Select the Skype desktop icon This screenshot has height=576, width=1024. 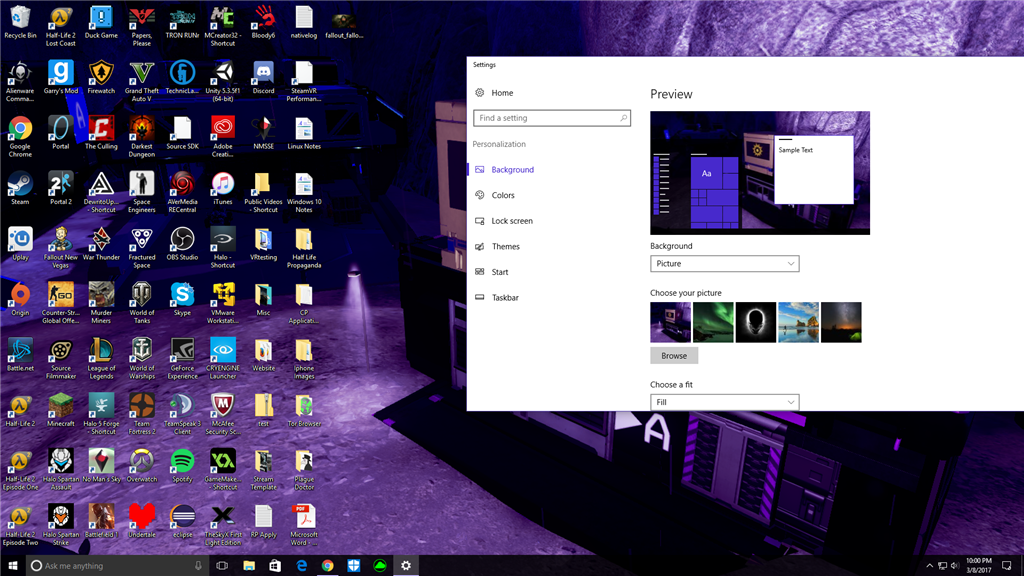182,300
